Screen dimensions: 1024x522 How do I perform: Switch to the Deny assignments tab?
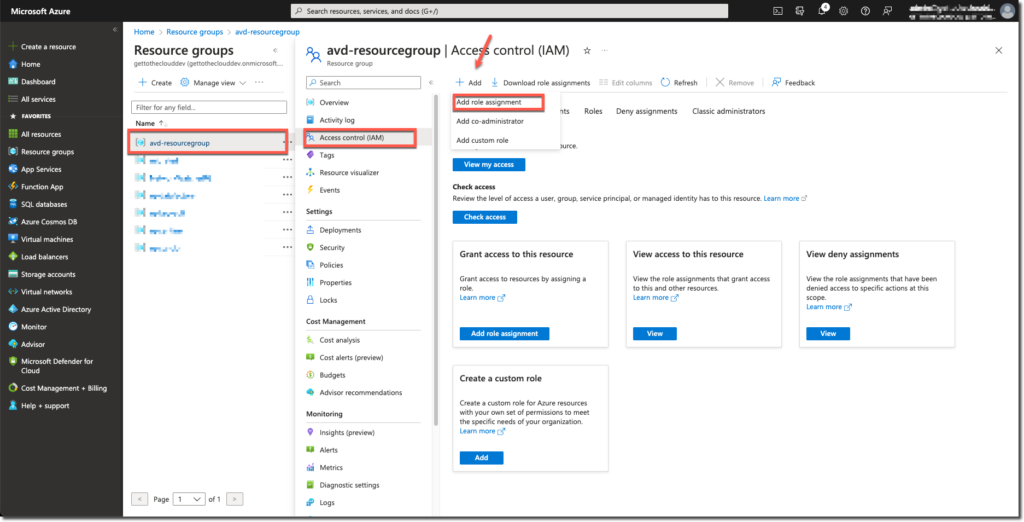(647, 112)
